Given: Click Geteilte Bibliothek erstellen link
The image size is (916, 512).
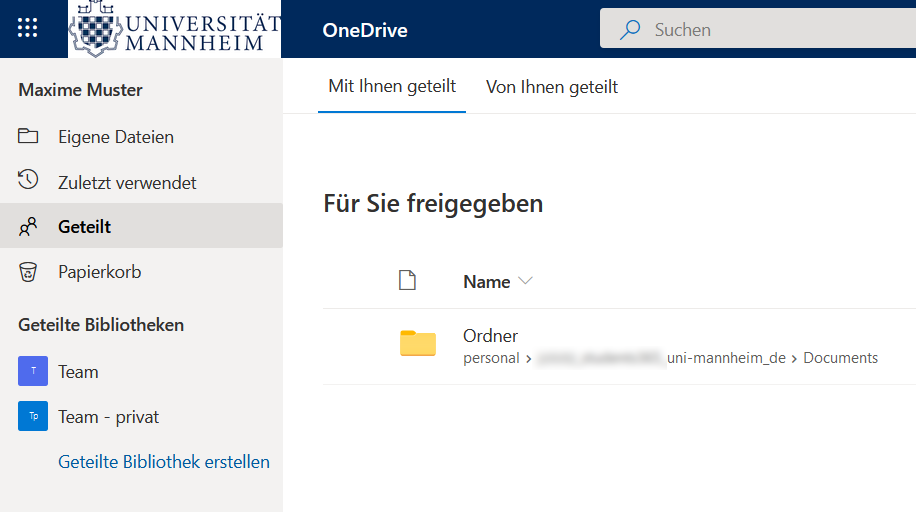Looking at the screenshot, I should (x=164, y=462).
